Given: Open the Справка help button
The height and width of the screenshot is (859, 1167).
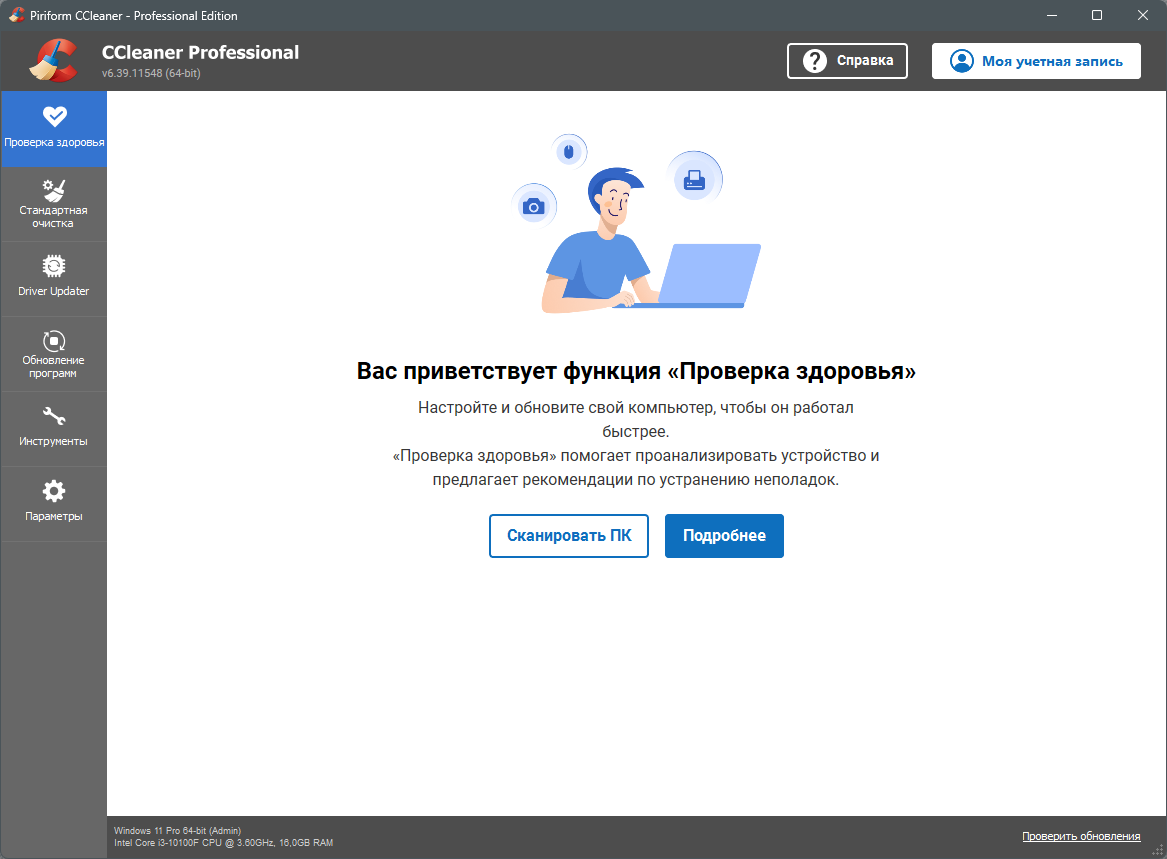Looking at the screenshot, I should point(847,61).
